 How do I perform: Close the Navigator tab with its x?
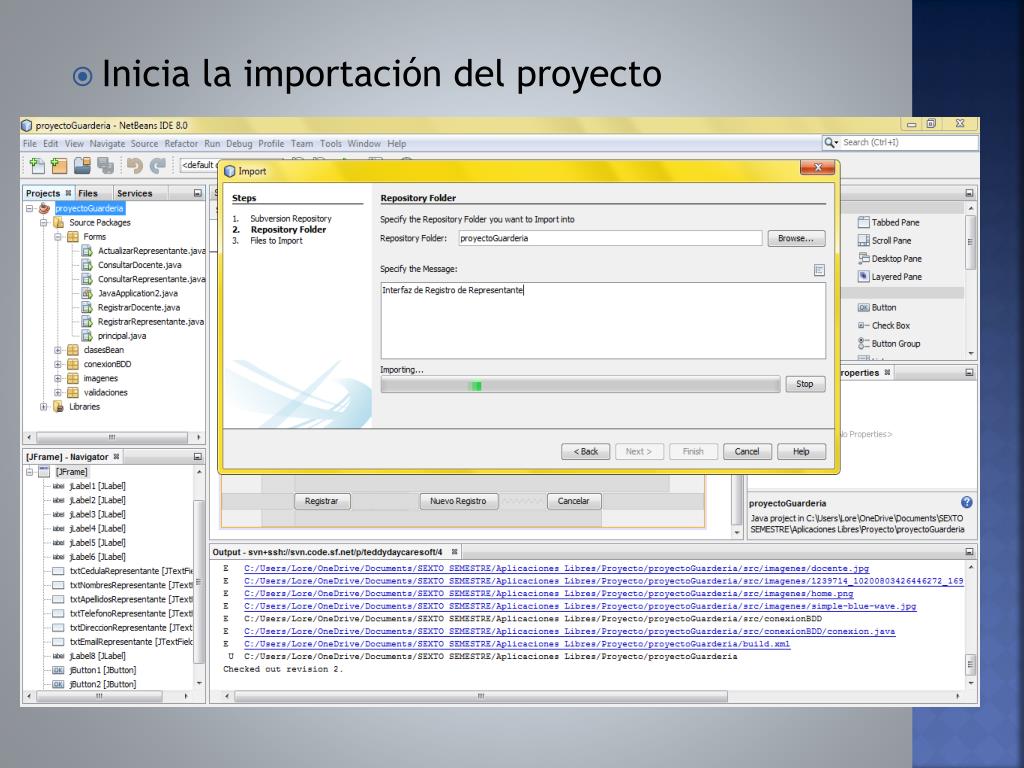click(x=116, y=456)
